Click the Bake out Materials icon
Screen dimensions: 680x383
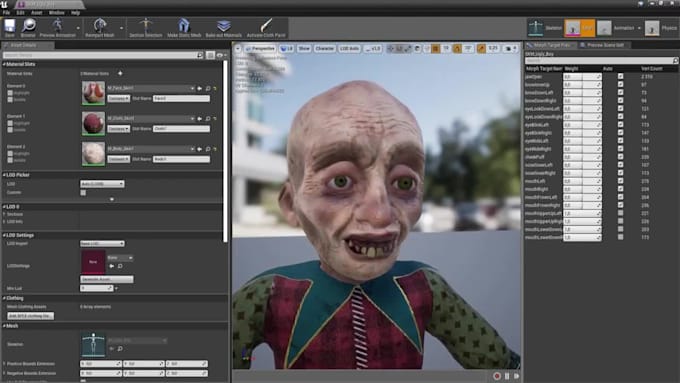pyautogui.click(x=223, y=25)
